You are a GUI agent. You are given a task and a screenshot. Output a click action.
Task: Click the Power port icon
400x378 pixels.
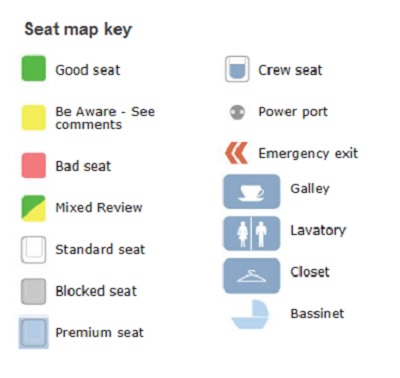[237, 112]
